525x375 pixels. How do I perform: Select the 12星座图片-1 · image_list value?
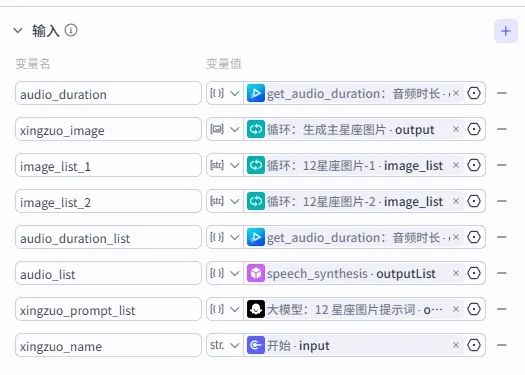click(x=355, y=165)
